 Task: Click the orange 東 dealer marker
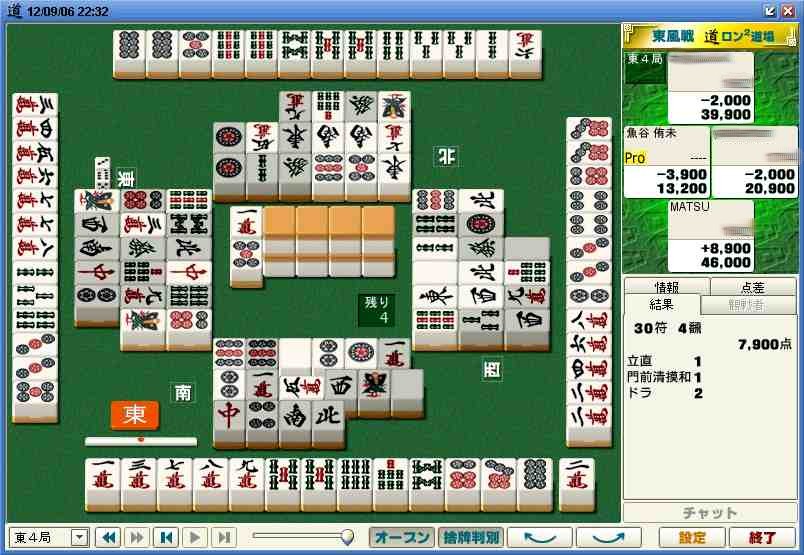pos(134,414)
